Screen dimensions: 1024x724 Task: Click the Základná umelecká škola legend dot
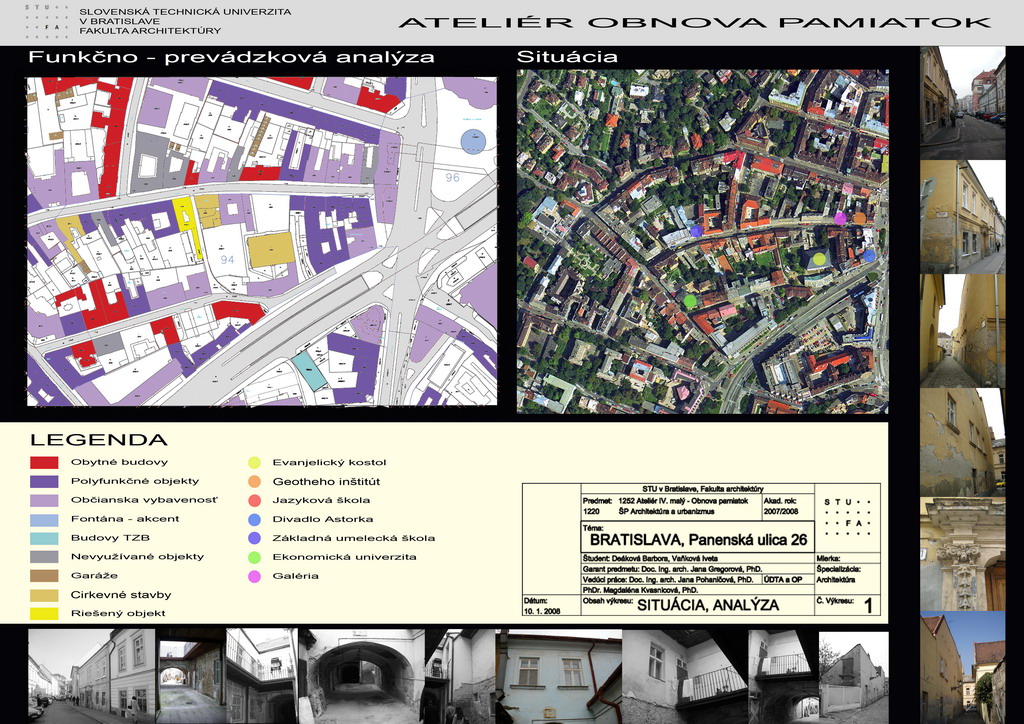pos(254,538)
